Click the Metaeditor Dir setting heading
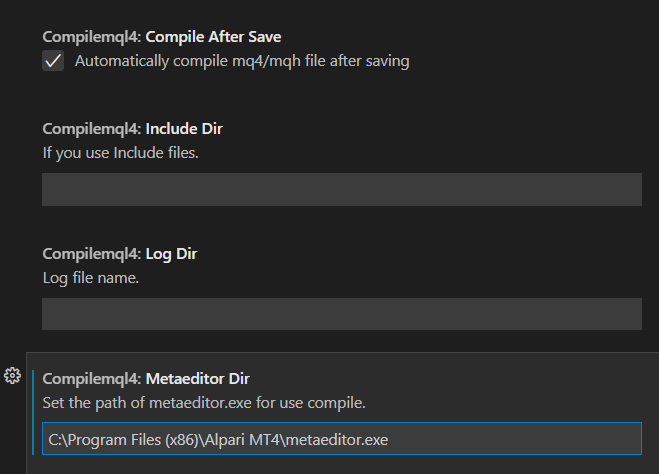Screen dimensions: 659x474 (x=146, y=379)
